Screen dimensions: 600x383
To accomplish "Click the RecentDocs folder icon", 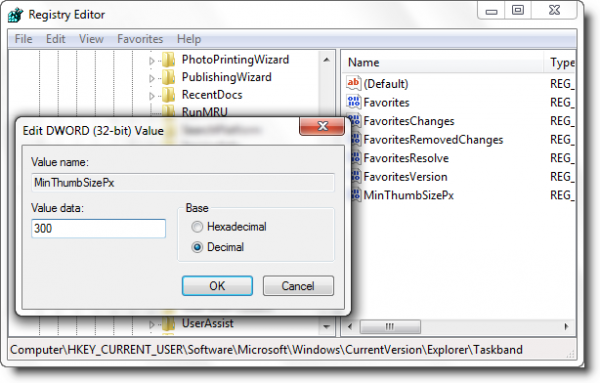I will [x=169, y=95].
